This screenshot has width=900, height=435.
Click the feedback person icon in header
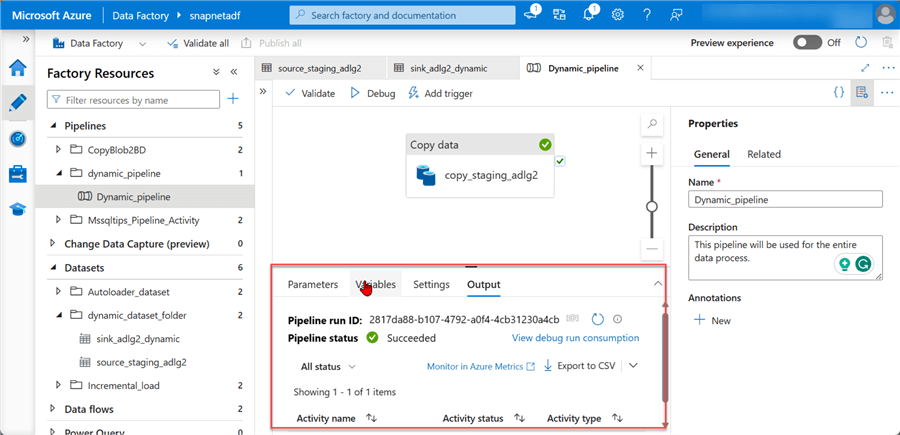(676, 15)
